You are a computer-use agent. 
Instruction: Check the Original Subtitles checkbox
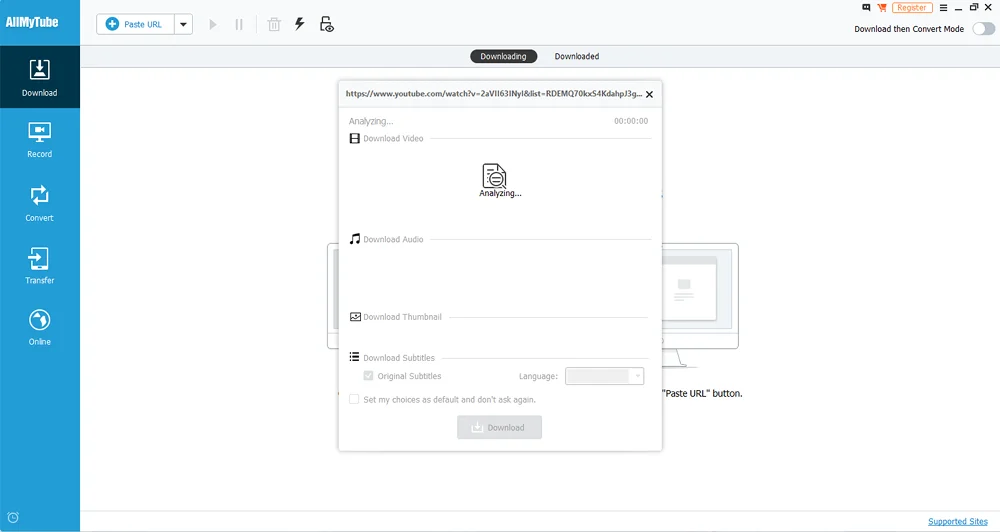coord(368,376)
